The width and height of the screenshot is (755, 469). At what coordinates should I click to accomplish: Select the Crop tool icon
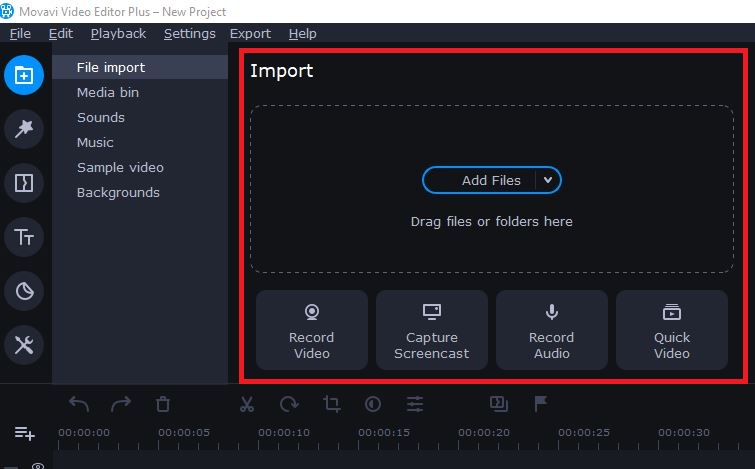coord(331,404)
